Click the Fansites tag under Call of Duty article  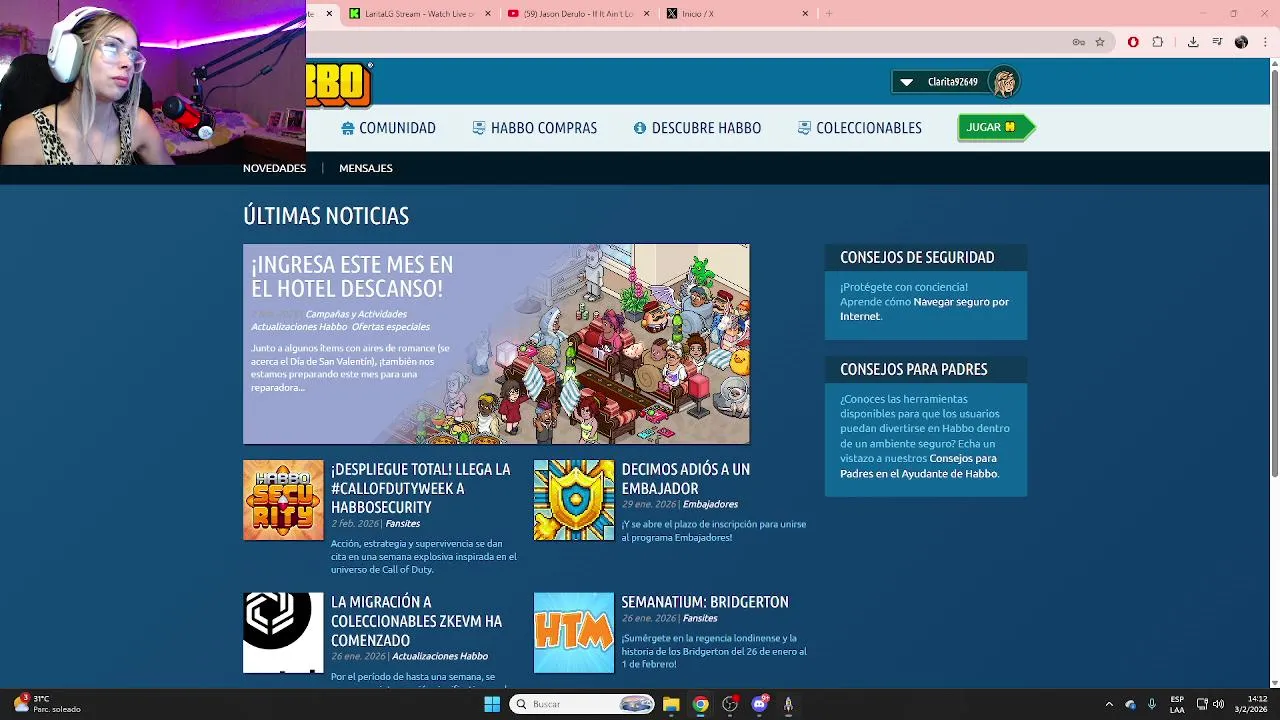click(403, 524)
